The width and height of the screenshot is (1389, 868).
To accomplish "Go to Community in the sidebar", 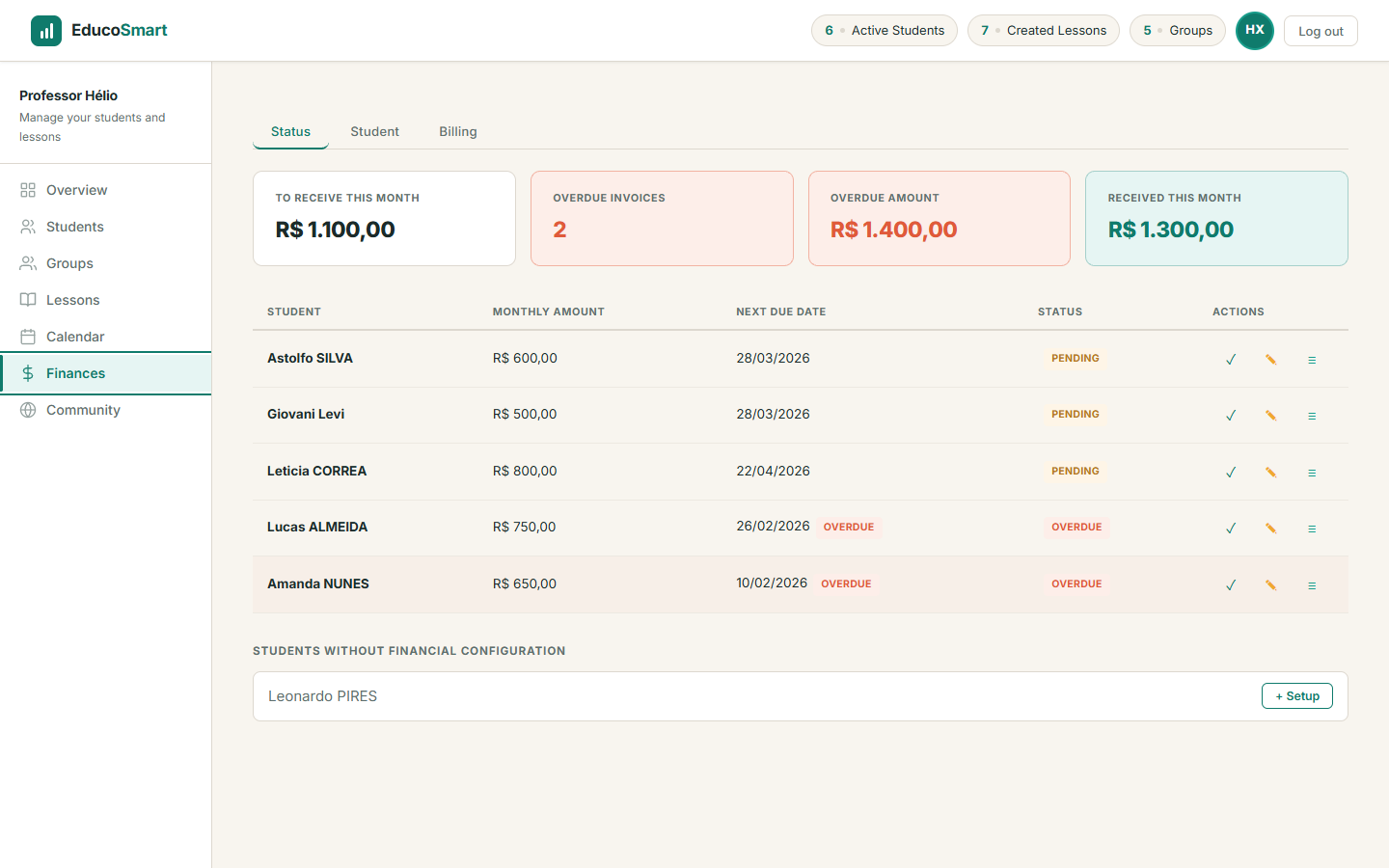I will click(x=83, y=410).
